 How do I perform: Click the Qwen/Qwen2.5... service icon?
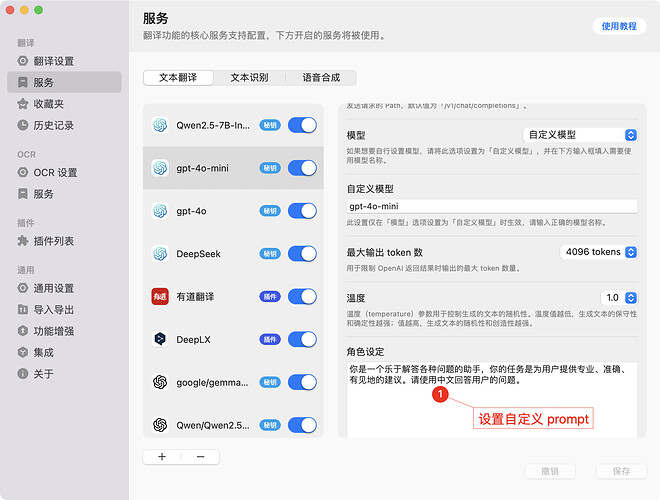[x=160, y=425]
